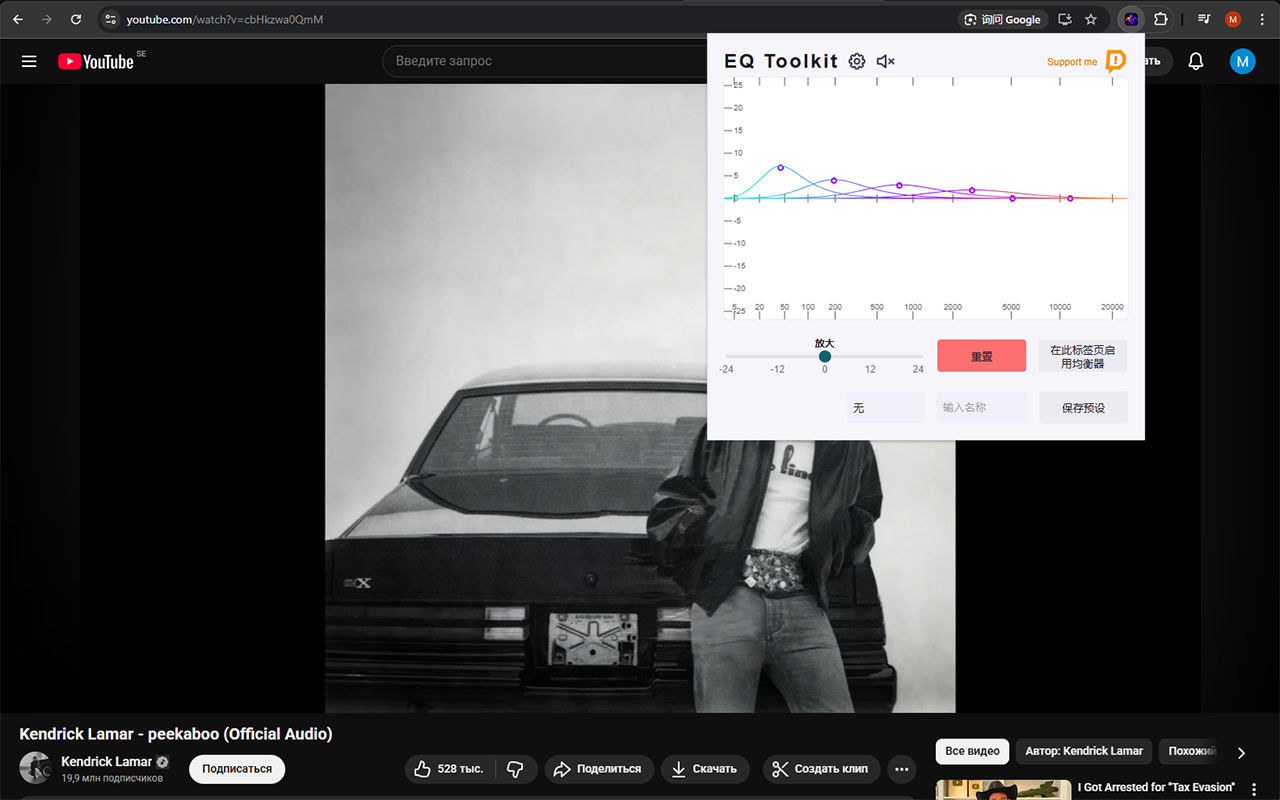Viewport: 1280px width, 800px height.
Task: Open the Kendrick Lamar channel name link
Action: coord(107,762)
